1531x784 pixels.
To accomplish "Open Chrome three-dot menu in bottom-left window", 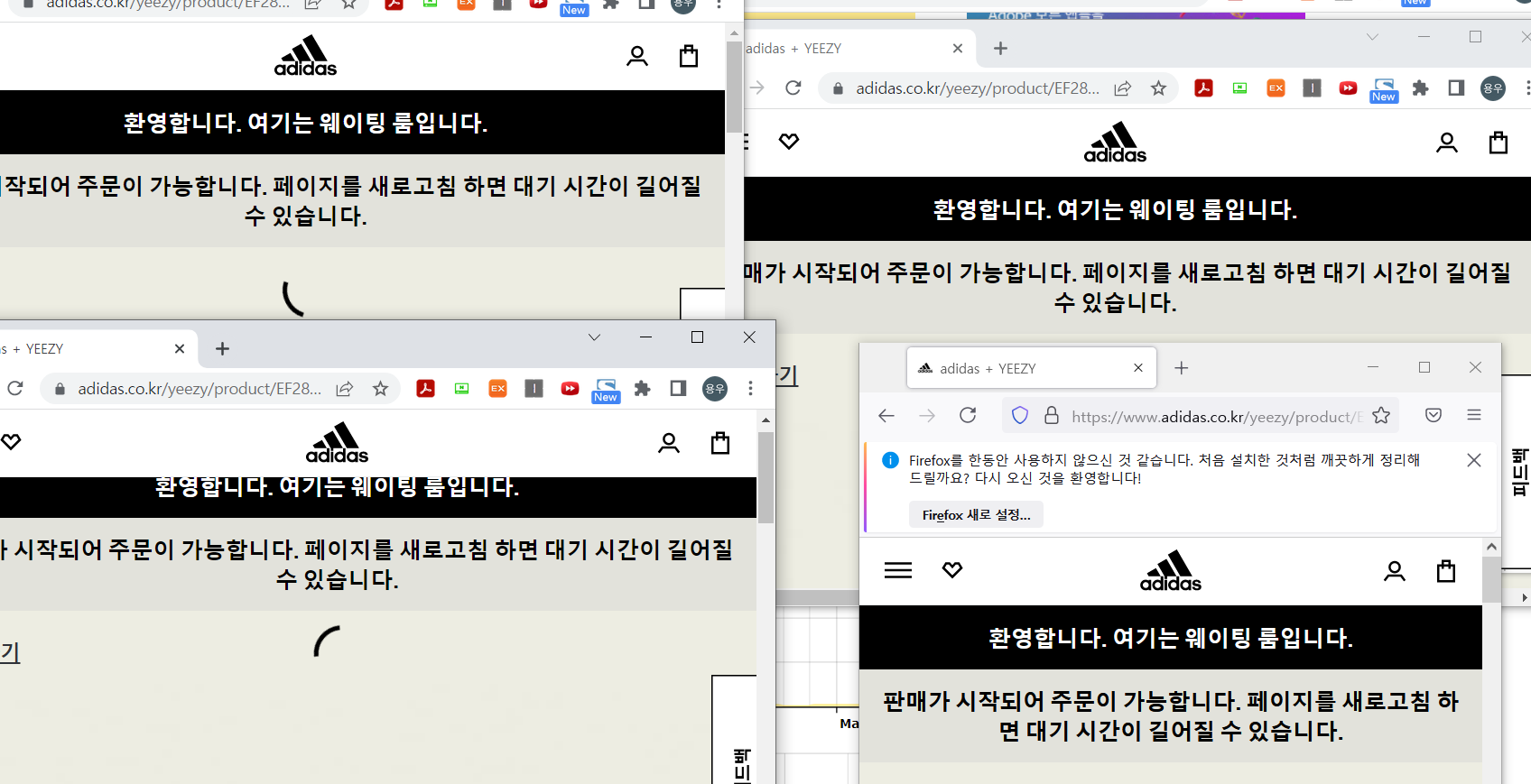I will pos(750,388).
